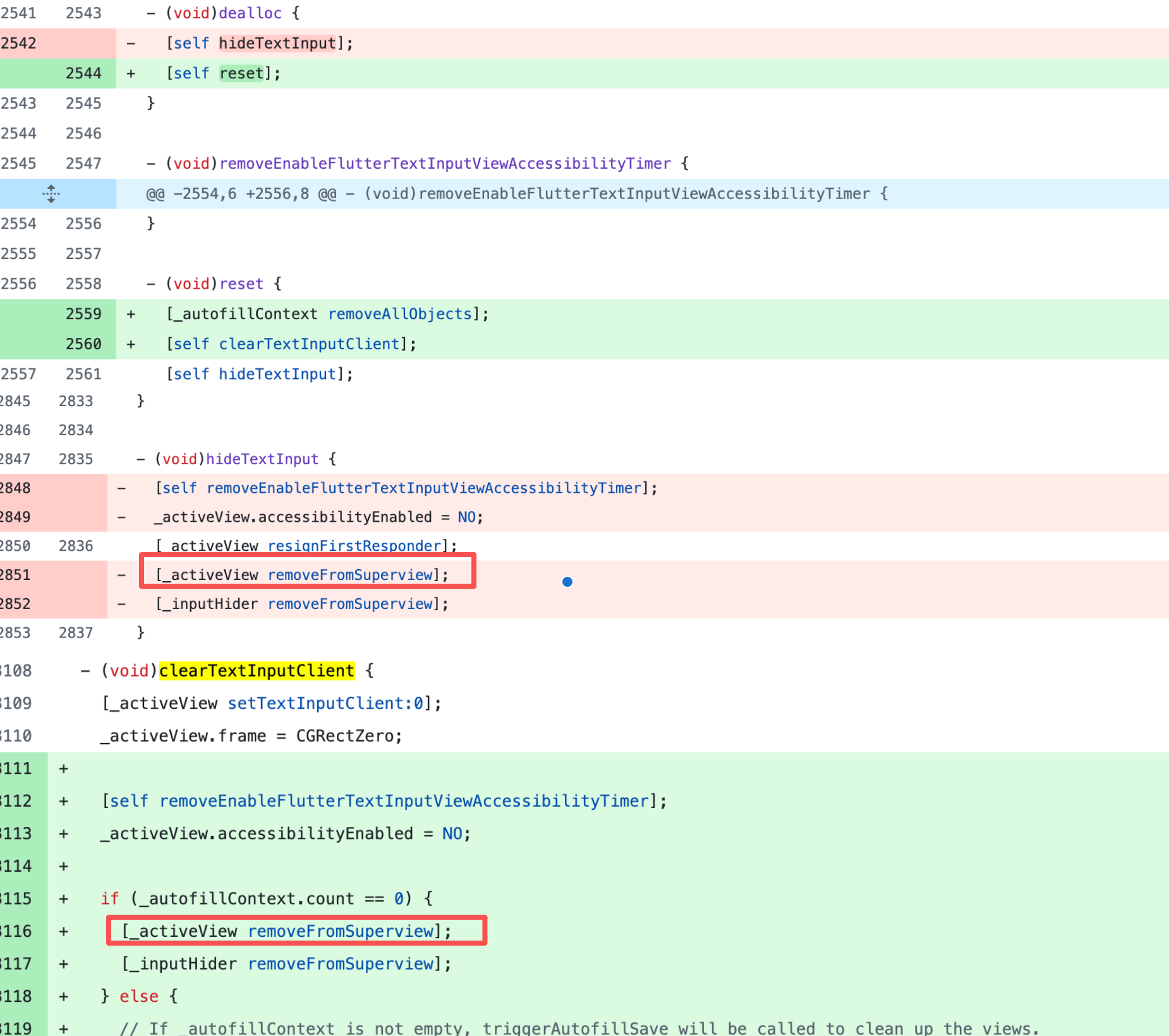Select deleted line number 2542
Viewport: 1169px width, 1036px height.
point(19,44)
